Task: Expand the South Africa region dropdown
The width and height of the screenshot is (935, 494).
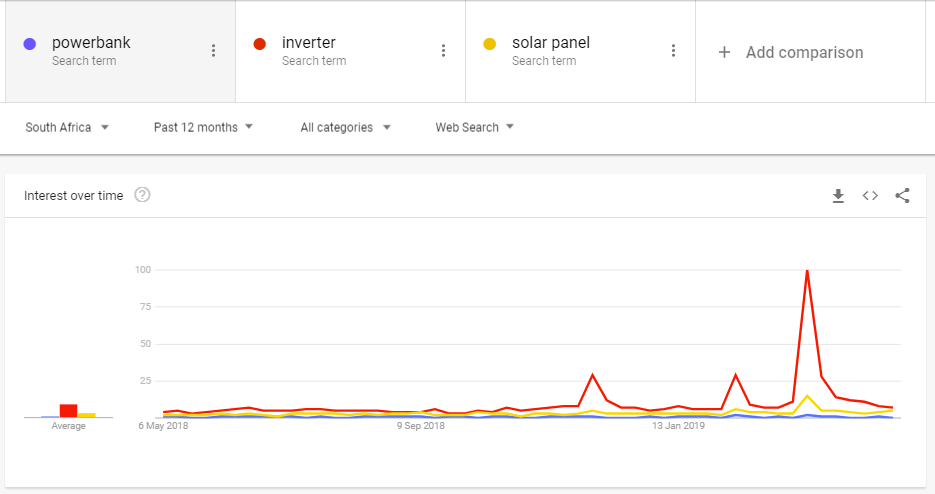Action: tap(67, 127)
